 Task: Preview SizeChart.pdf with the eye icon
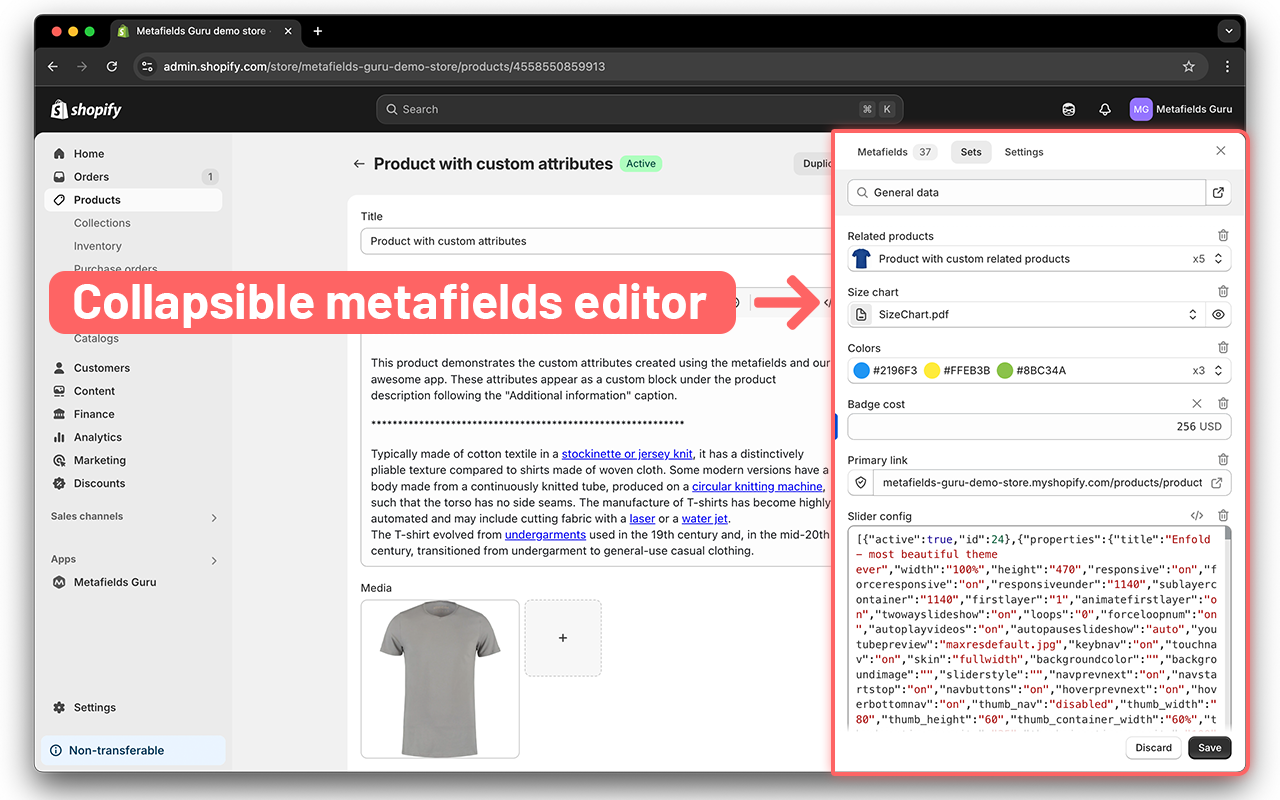click(x=1217, y=314)
